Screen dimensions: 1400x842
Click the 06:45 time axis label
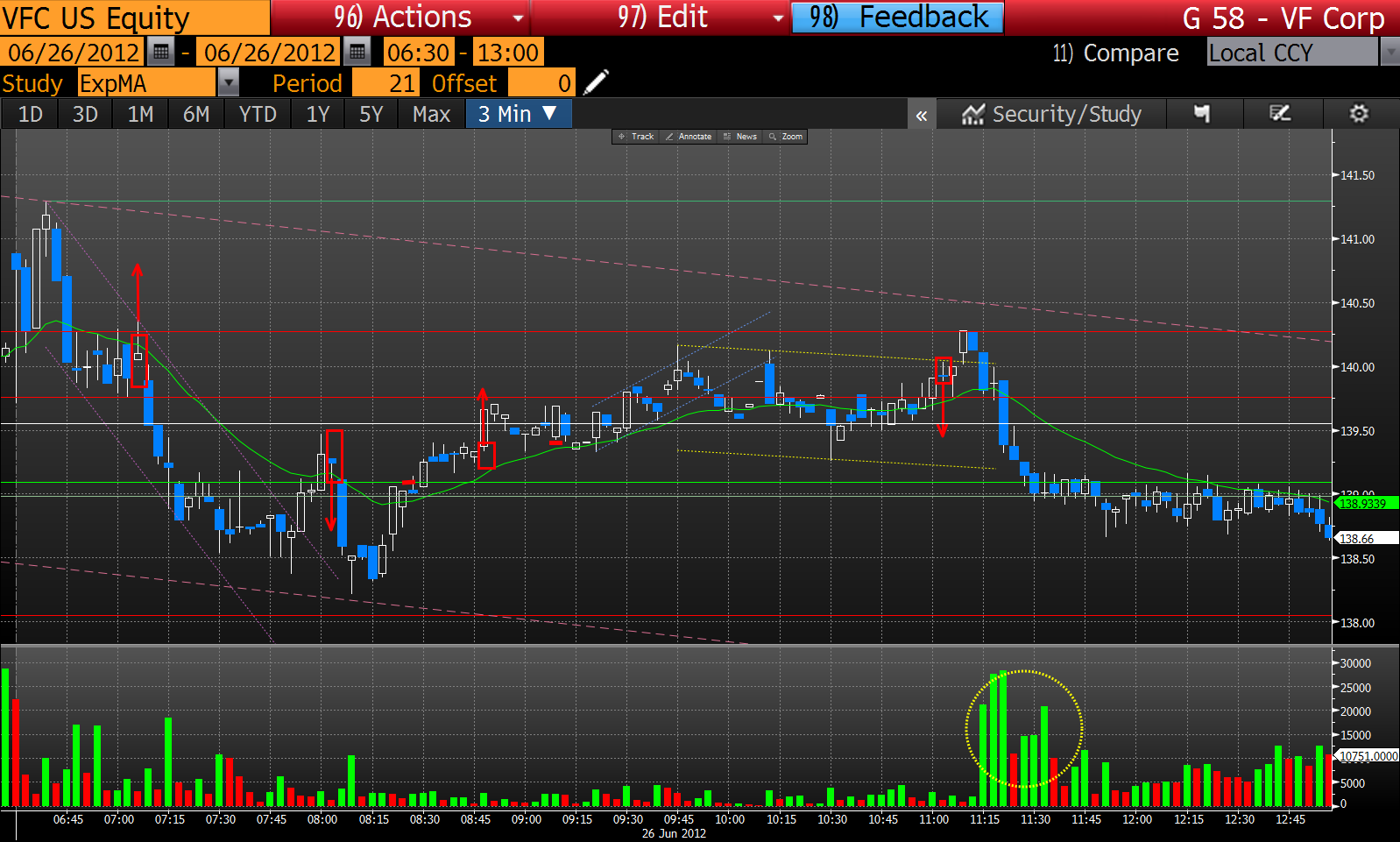click(x=68, y=819)
